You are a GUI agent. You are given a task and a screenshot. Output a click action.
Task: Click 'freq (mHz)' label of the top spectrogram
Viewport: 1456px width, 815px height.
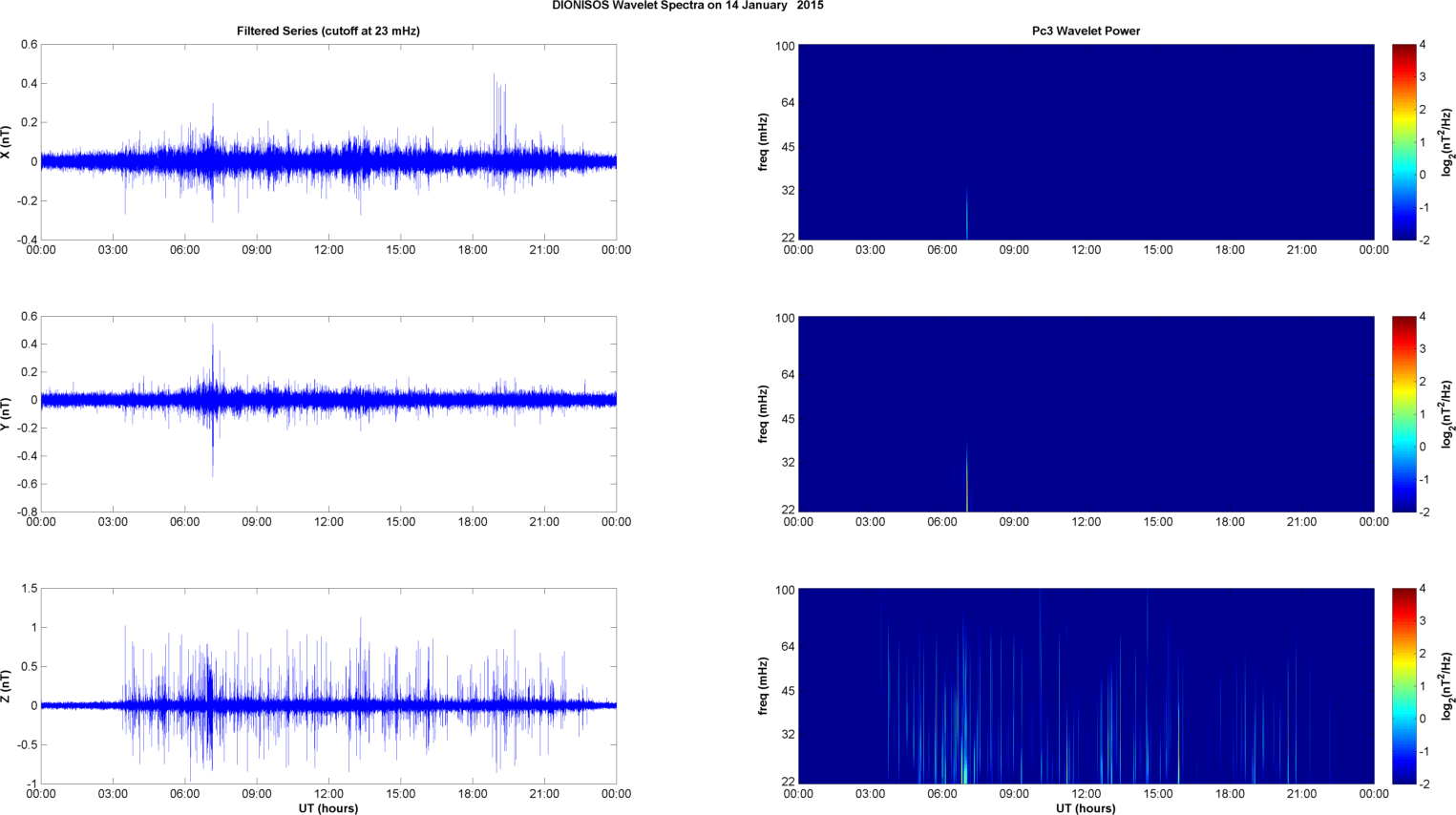[764, 142]
